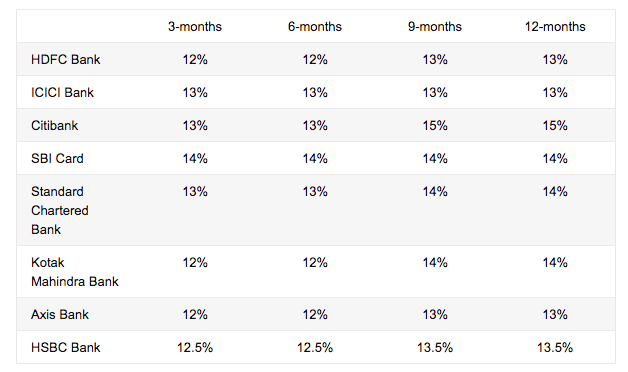Select the HDFC Bank row label

coord(66,60)
